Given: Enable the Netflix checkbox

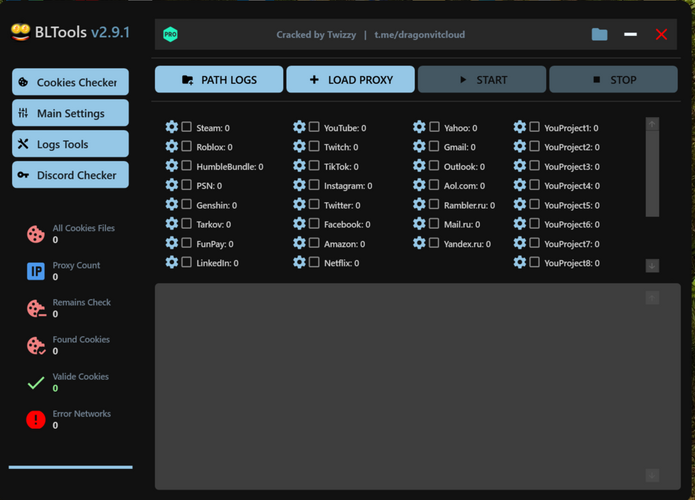Looking at the screenshot, I should 314,262.
